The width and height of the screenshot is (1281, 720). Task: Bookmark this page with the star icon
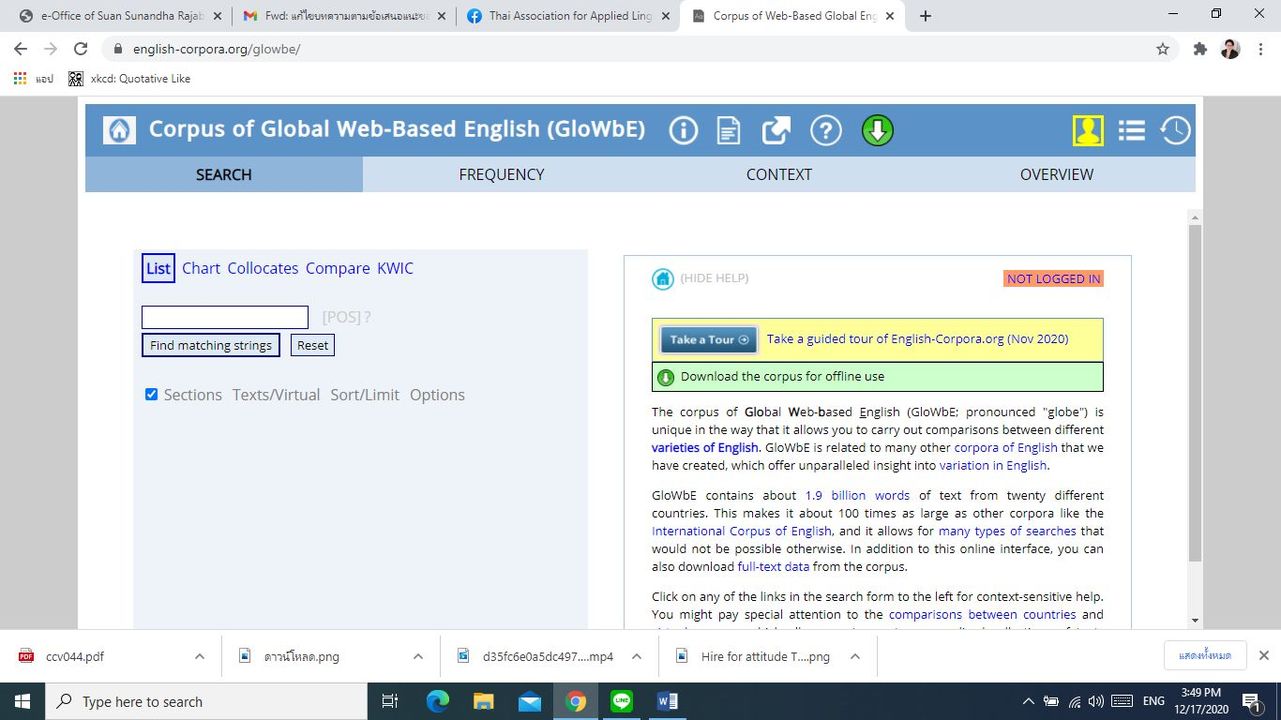click(x=1162, y=48)
